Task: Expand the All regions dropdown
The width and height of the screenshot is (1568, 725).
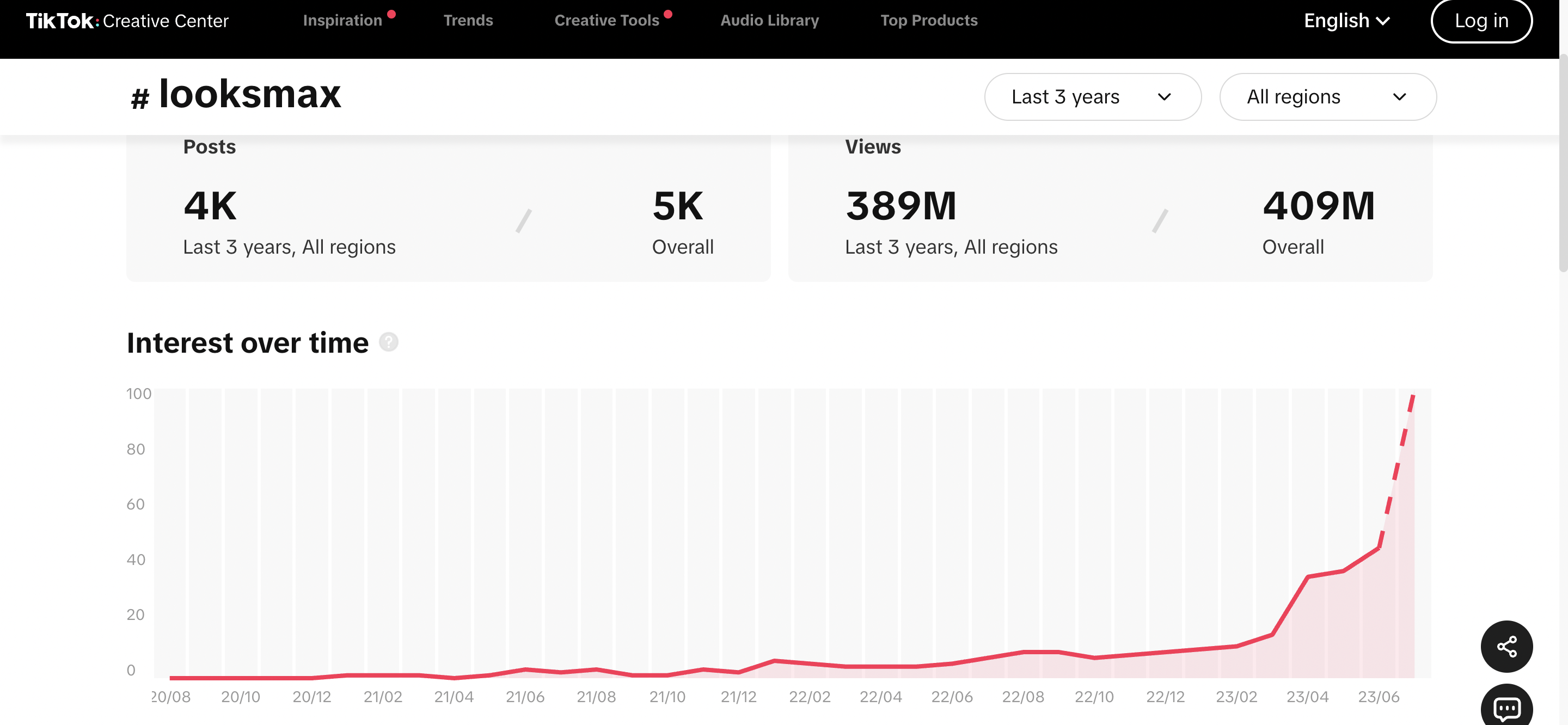Action: (1327, 97)
